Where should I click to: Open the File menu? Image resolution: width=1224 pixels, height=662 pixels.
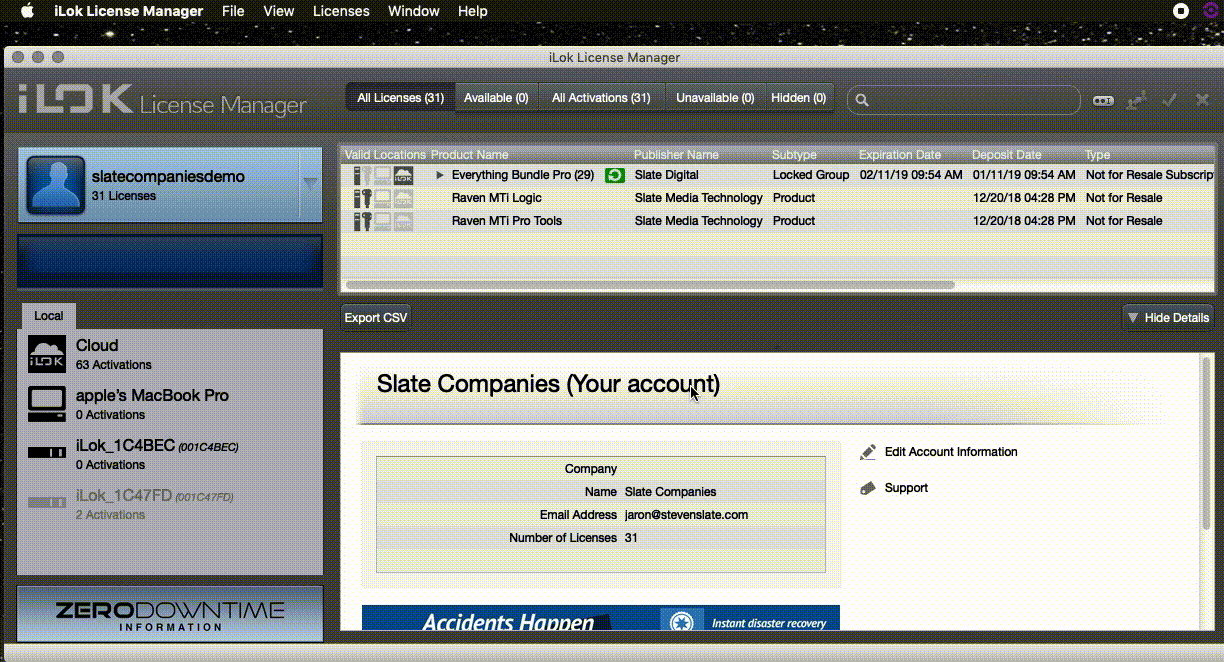pyautogui.click(x=233, y=11)
